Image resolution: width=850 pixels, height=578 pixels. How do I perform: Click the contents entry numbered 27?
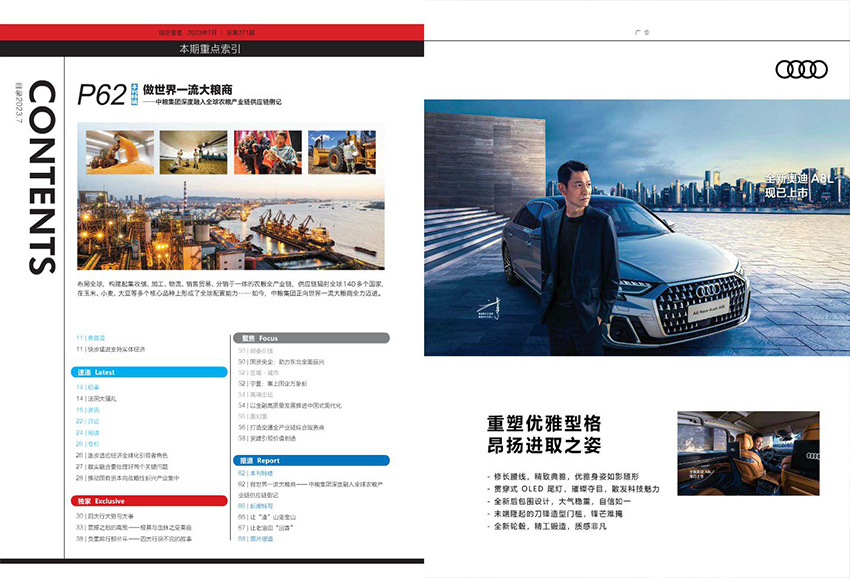[122, 467]
